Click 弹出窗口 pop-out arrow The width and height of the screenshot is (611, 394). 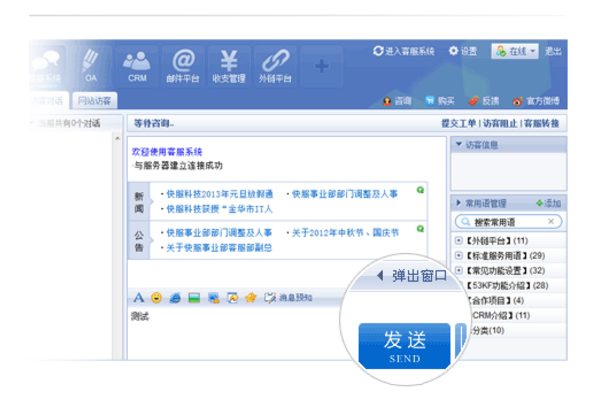pyautogui.click(x=380, y=276)
